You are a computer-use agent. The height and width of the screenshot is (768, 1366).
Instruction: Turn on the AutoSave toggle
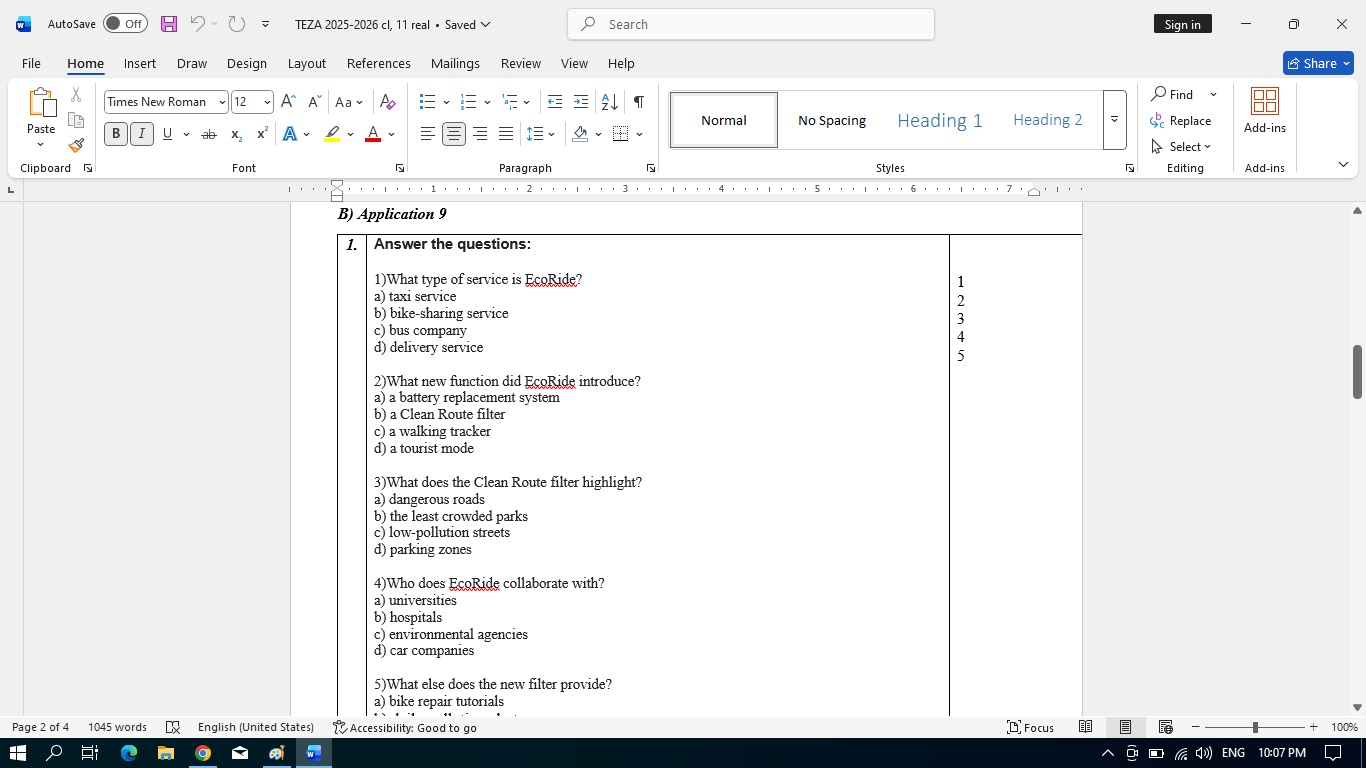[x=125, y=24]
